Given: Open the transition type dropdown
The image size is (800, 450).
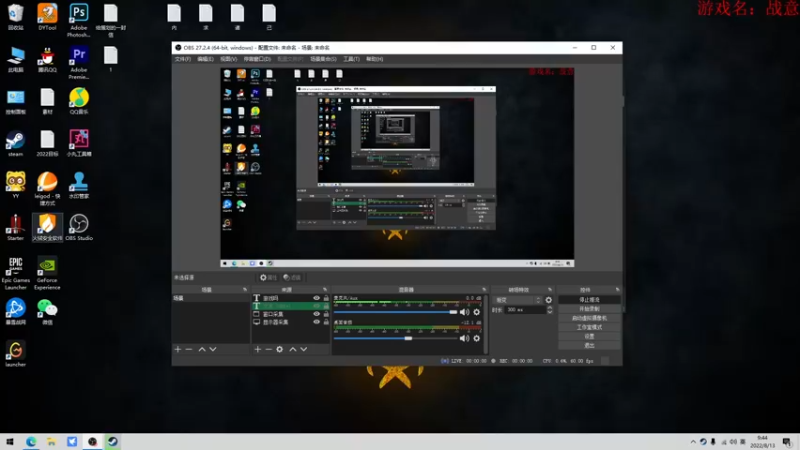Looking at the screenshot, I should 517,300.
